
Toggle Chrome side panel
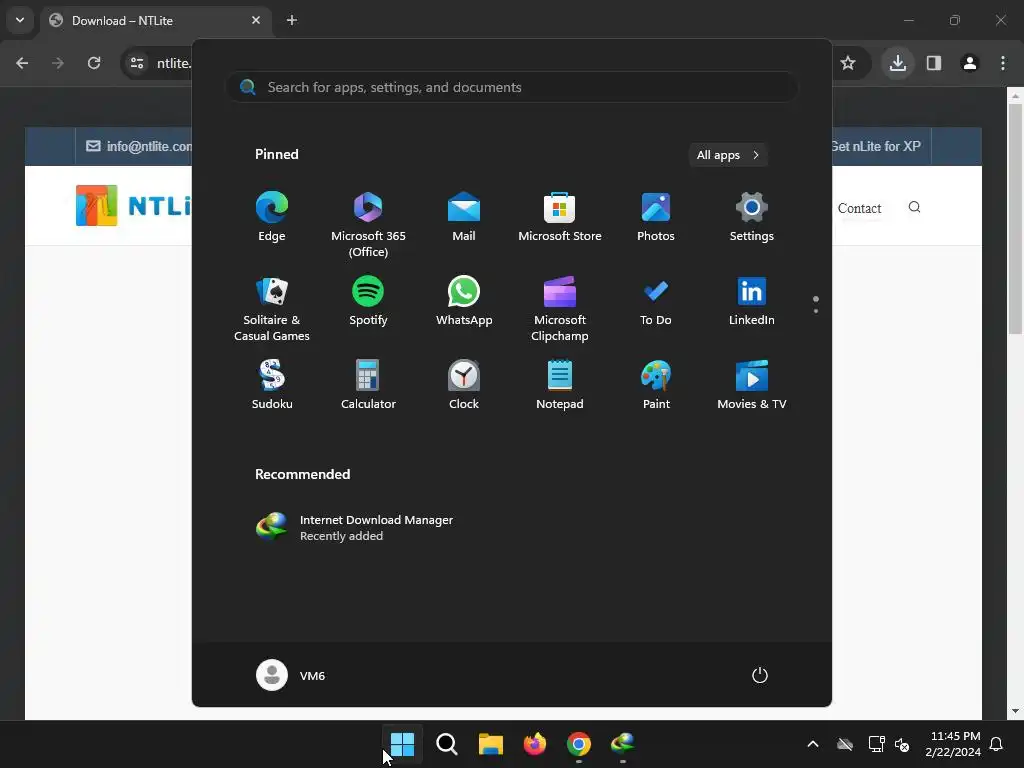click(934, 63)
